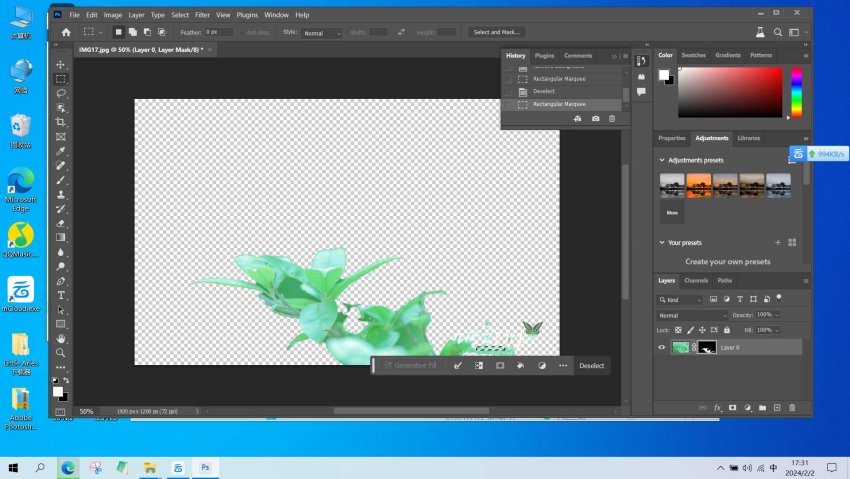Click the Select and Mask button

click(x=496, y=33)
